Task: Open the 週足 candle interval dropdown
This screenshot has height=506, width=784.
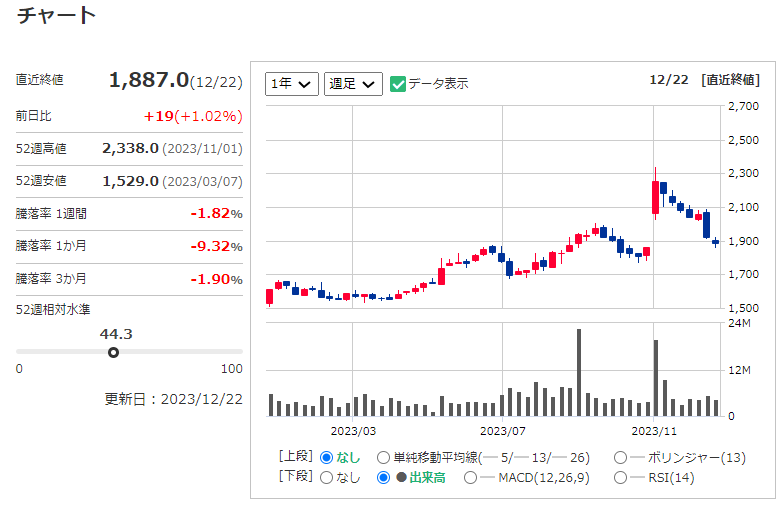Action: pos(353,84)
